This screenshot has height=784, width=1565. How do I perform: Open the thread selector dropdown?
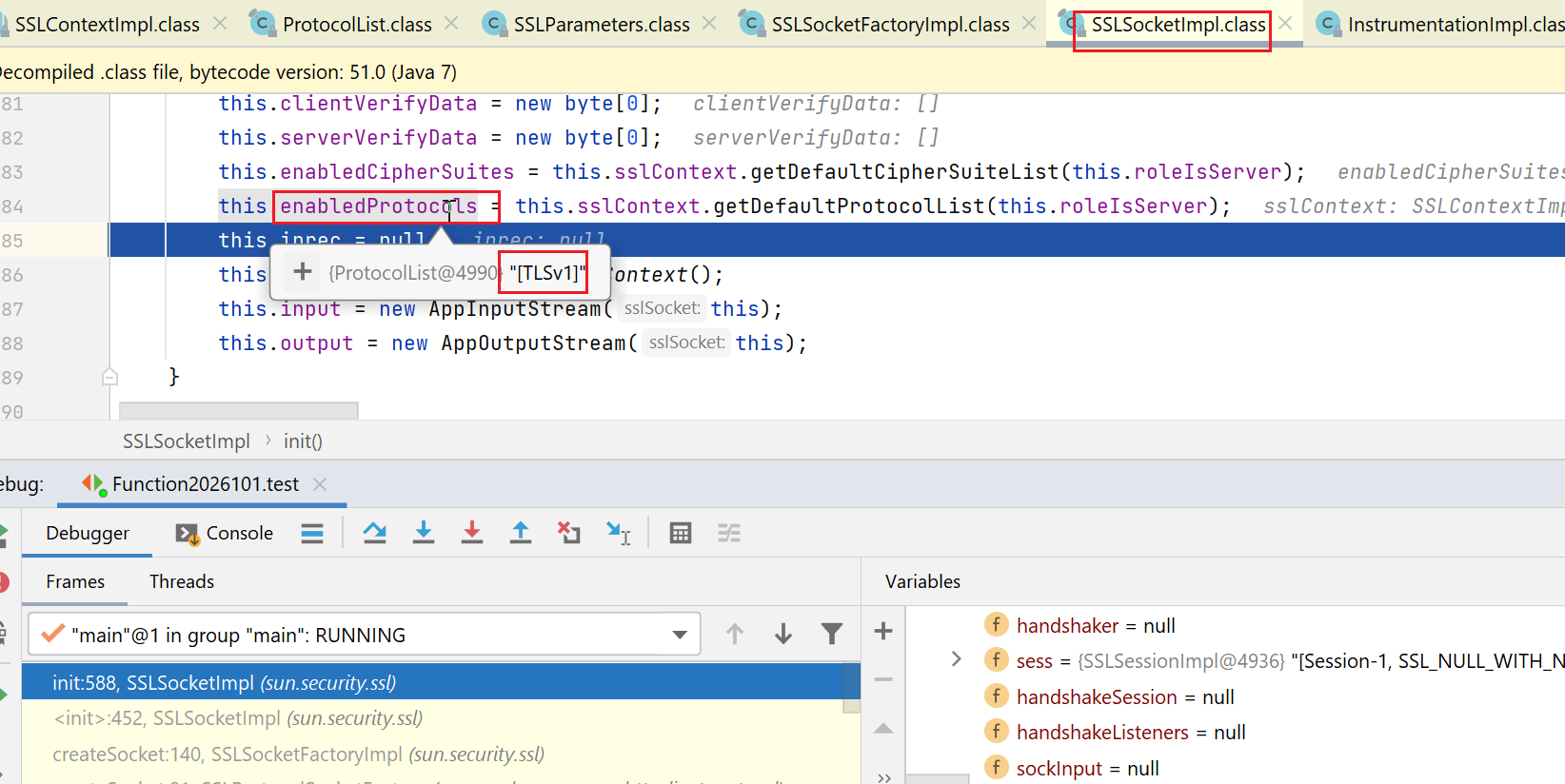[680, 635]
